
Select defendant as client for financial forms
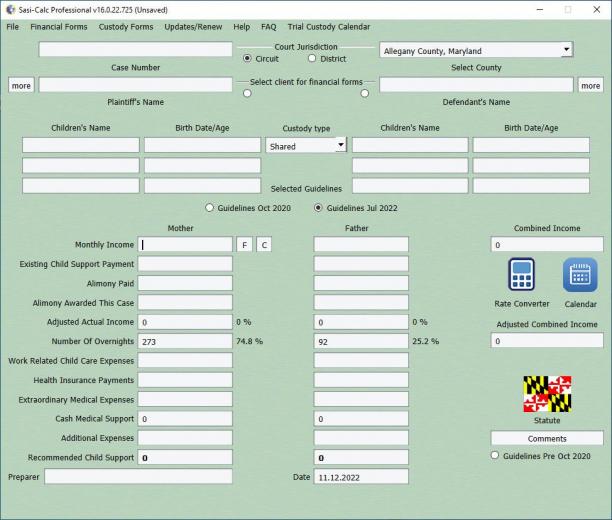pyautogui.click(x=365, y=93)
